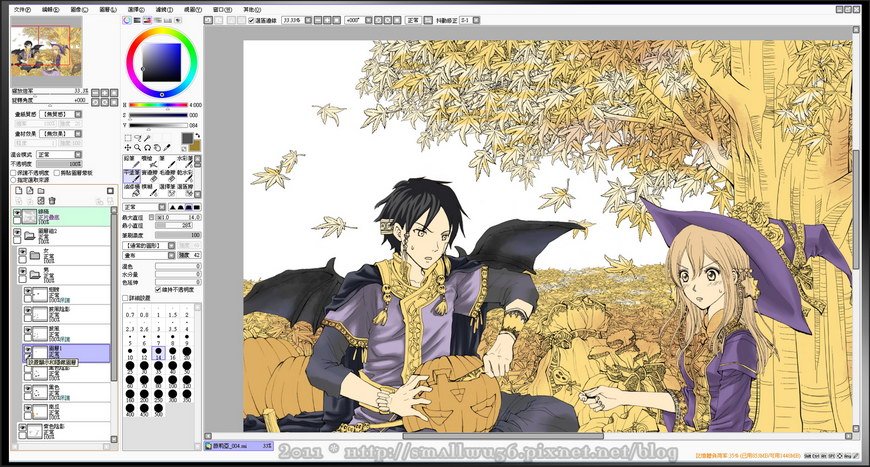Pick brush size 14 preset
870x467 pixels.
(x=158, y=352)
